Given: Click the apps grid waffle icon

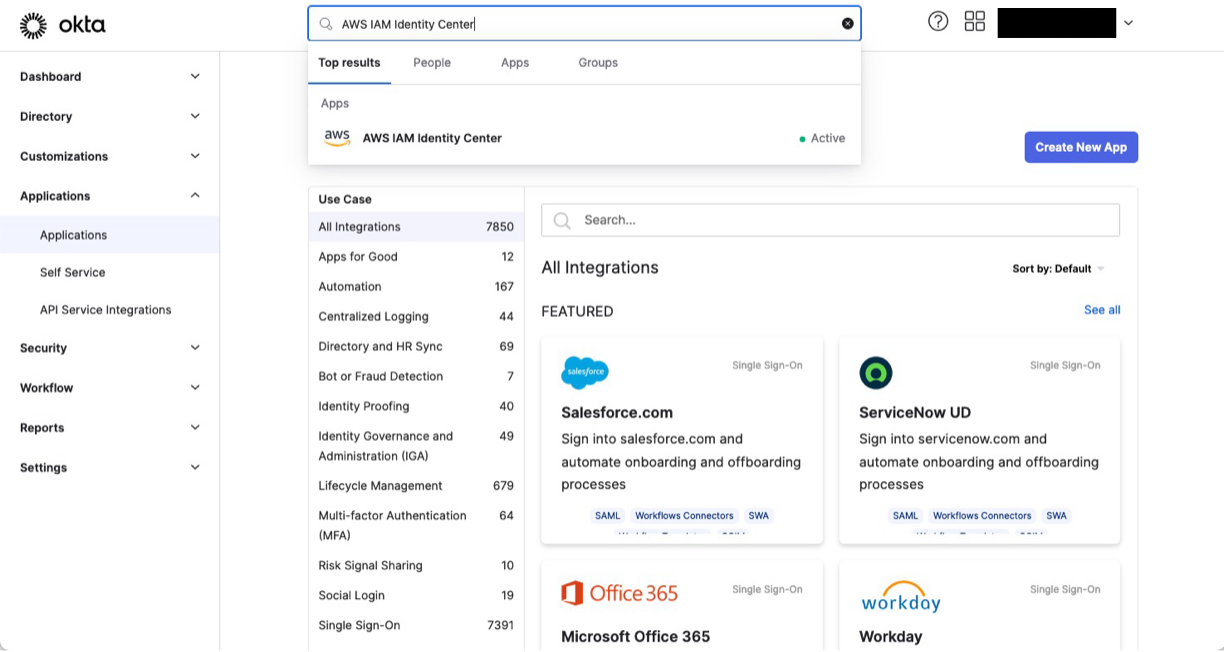Looking at the screenshot, I should (x=974, y=20).
